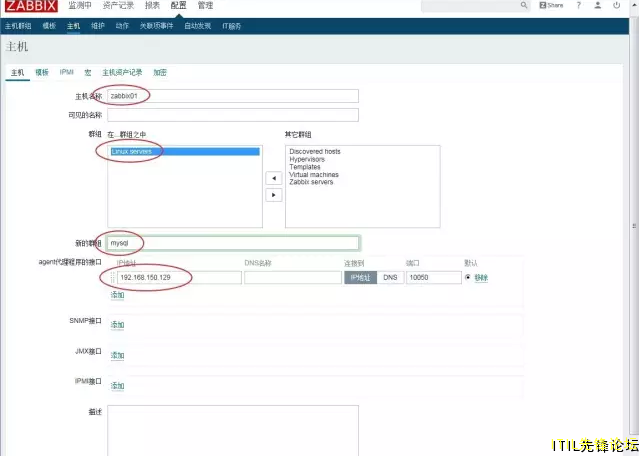639x456 pixels.
Task: Click the search magnifier icon
Action: [524, 5]
